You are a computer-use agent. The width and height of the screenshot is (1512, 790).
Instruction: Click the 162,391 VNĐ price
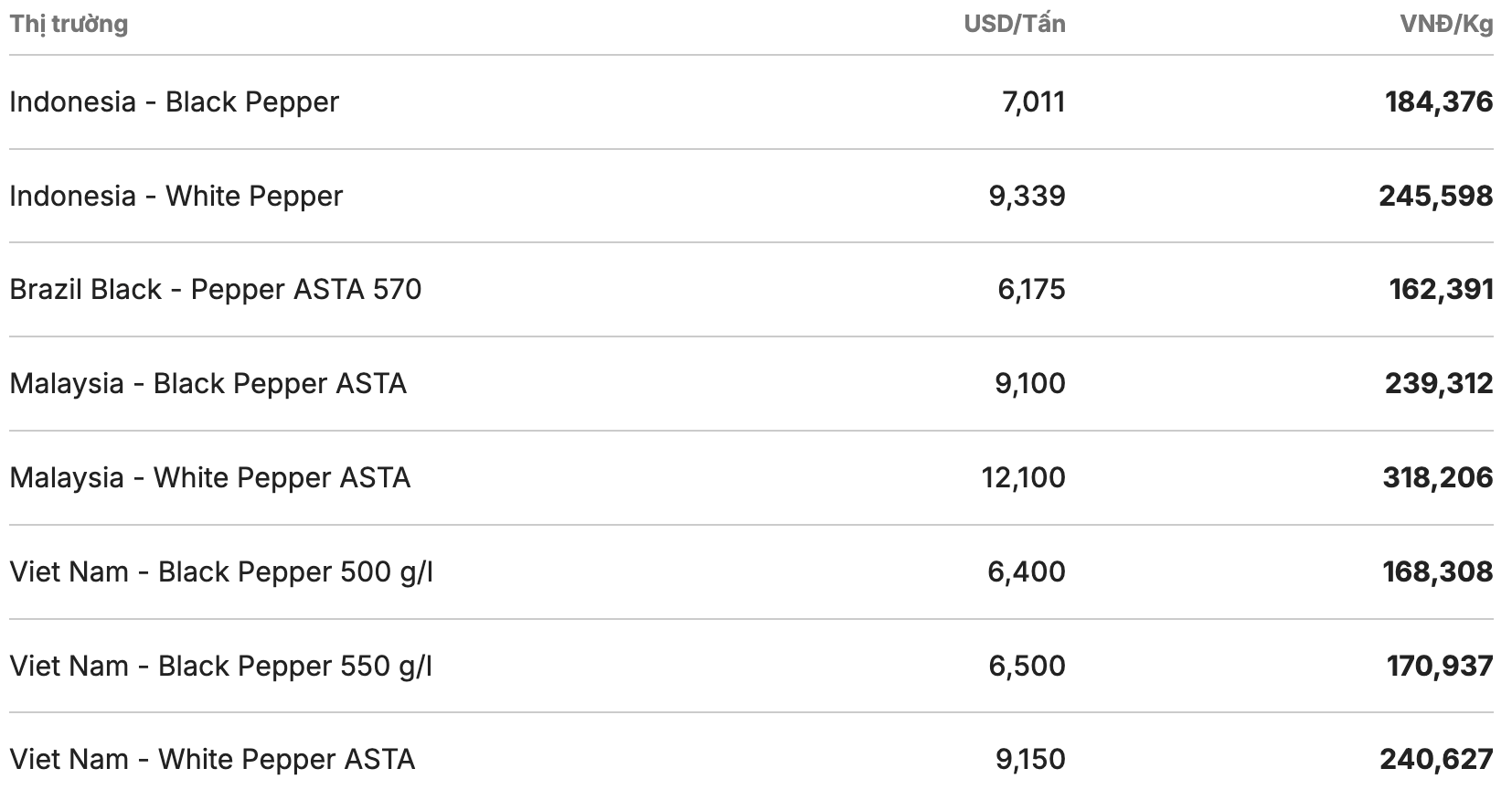[x=1441, y=289]
